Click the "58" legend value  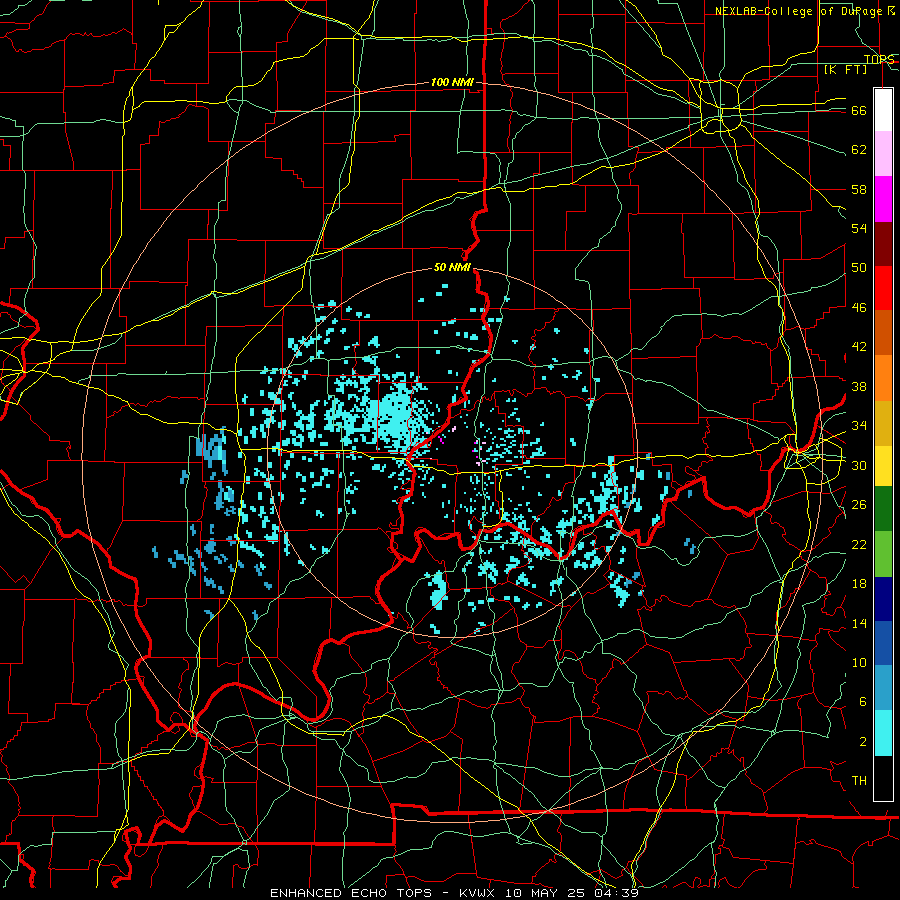(859, 189)
